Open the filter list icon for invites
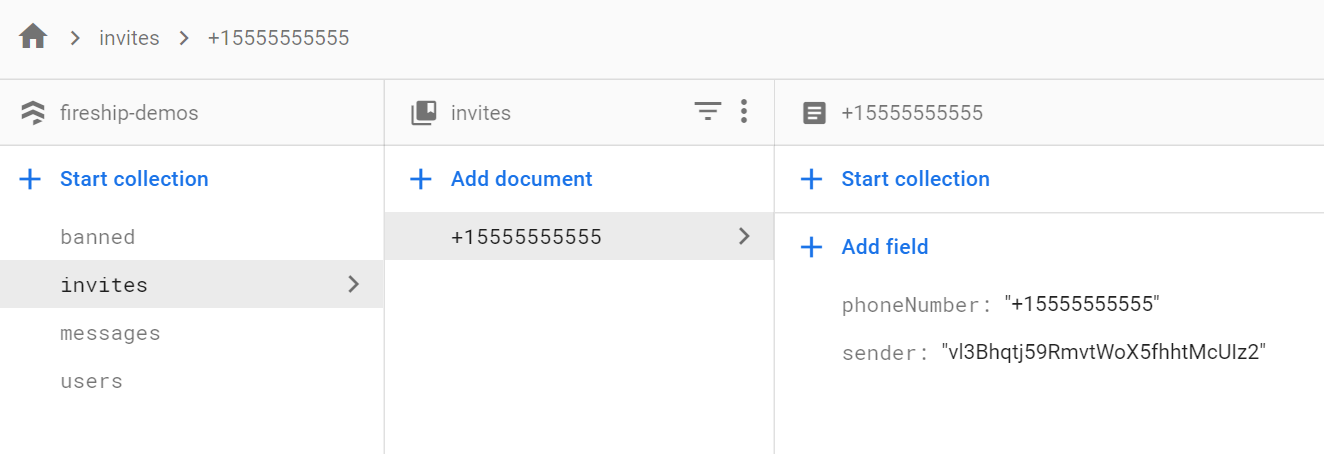The height and width of the screenshot is (454, 1324). pos(708,112)
